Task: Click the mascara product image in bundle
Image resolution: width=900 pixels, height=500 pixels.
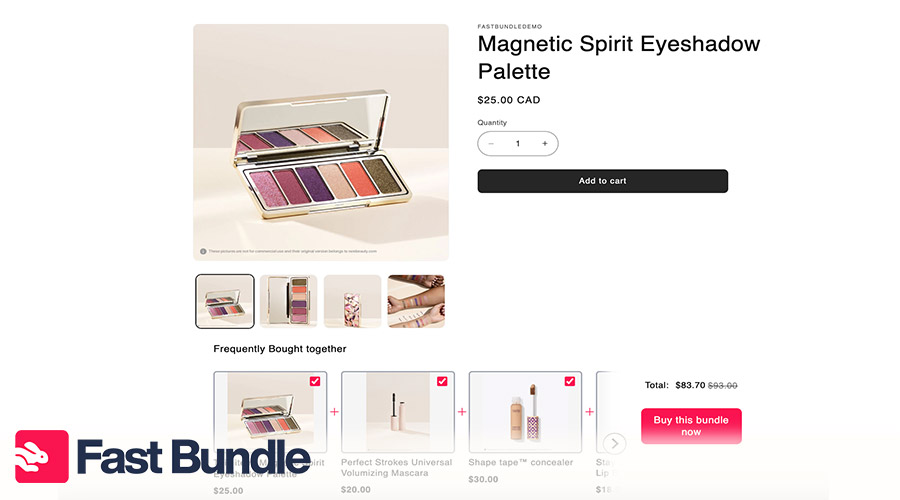Action: click(x=398, y=412)
